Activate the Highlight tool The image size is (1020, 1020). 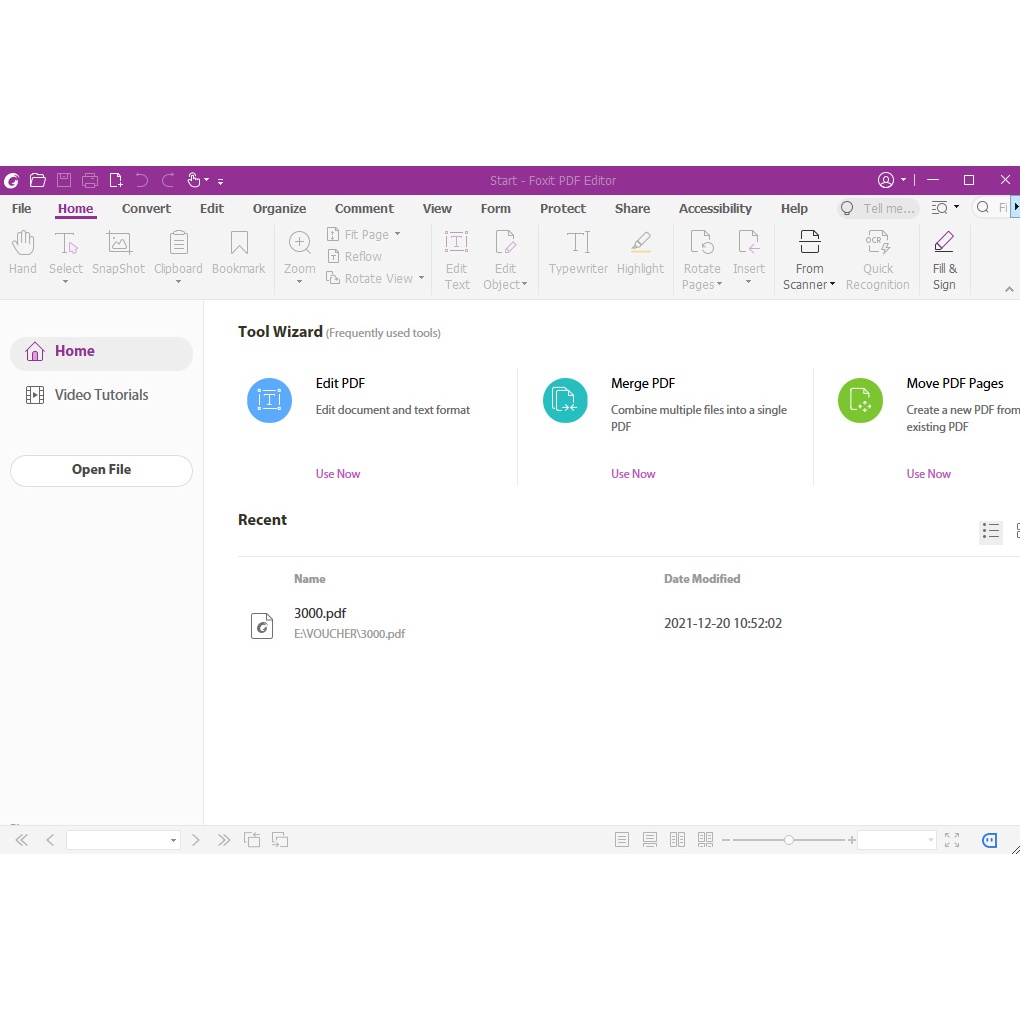[640, 255]
